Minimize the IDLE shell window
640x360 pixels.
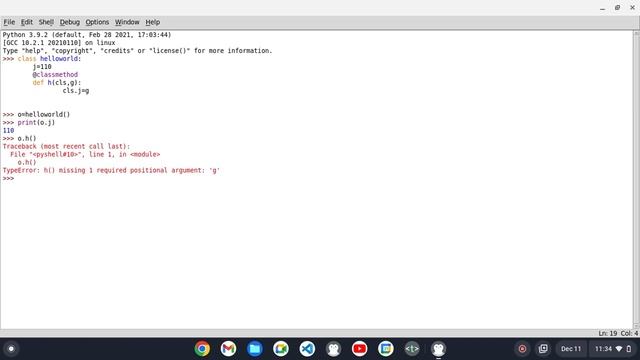(602, 8)
